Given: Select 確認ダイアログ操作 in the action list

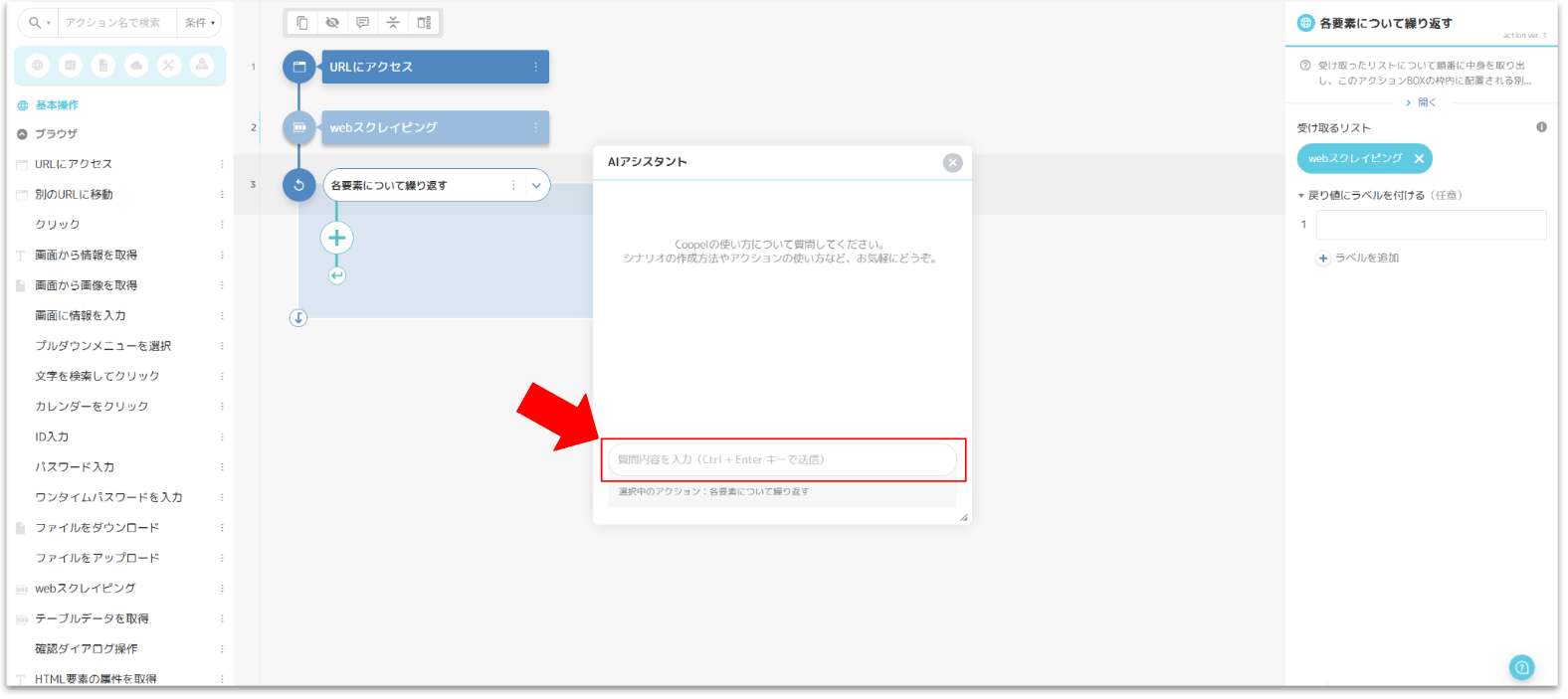Looking at the screenshot, I should coord(87,649).
